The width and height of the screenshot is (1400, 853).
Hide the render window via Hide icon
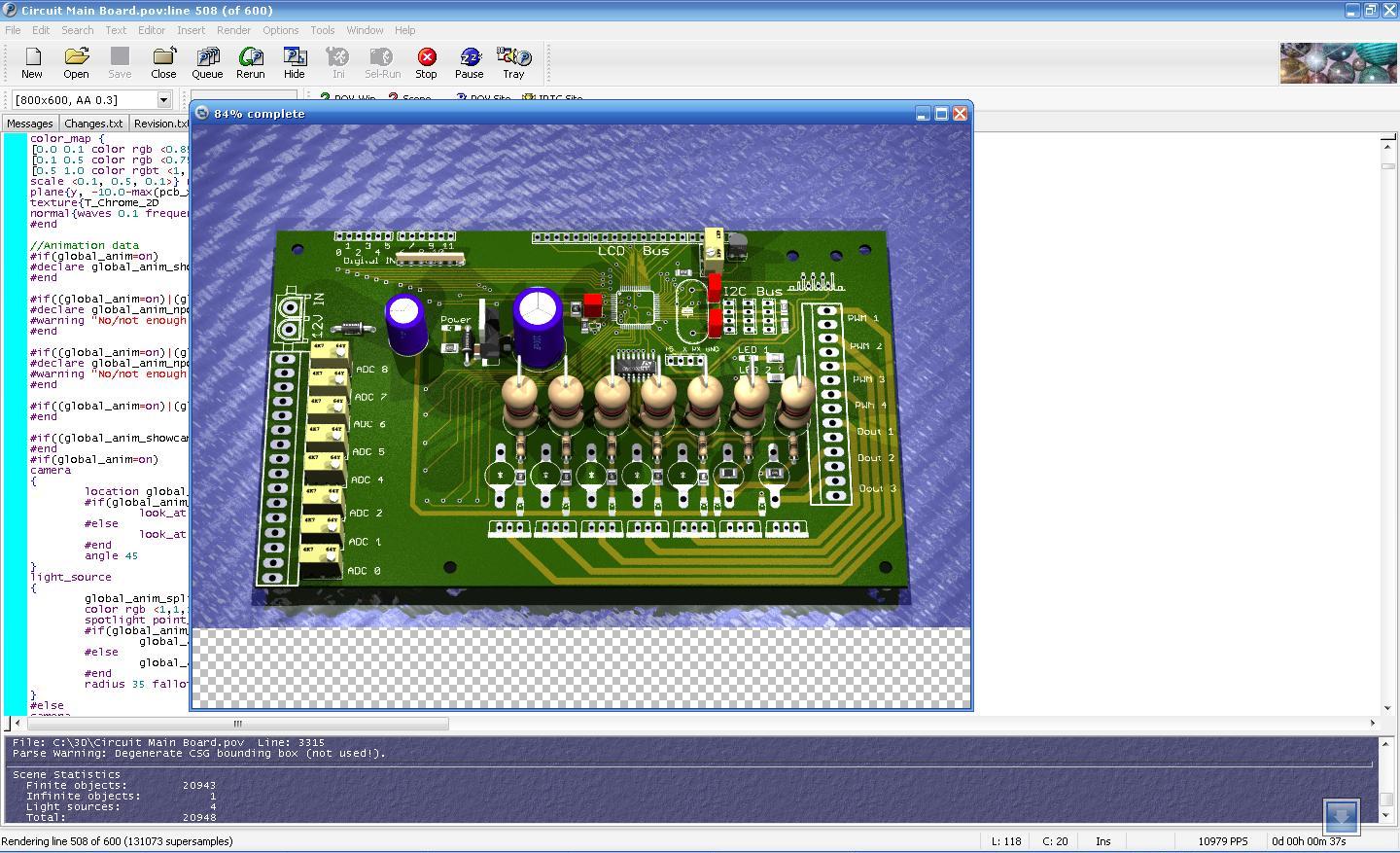point(294,62)
